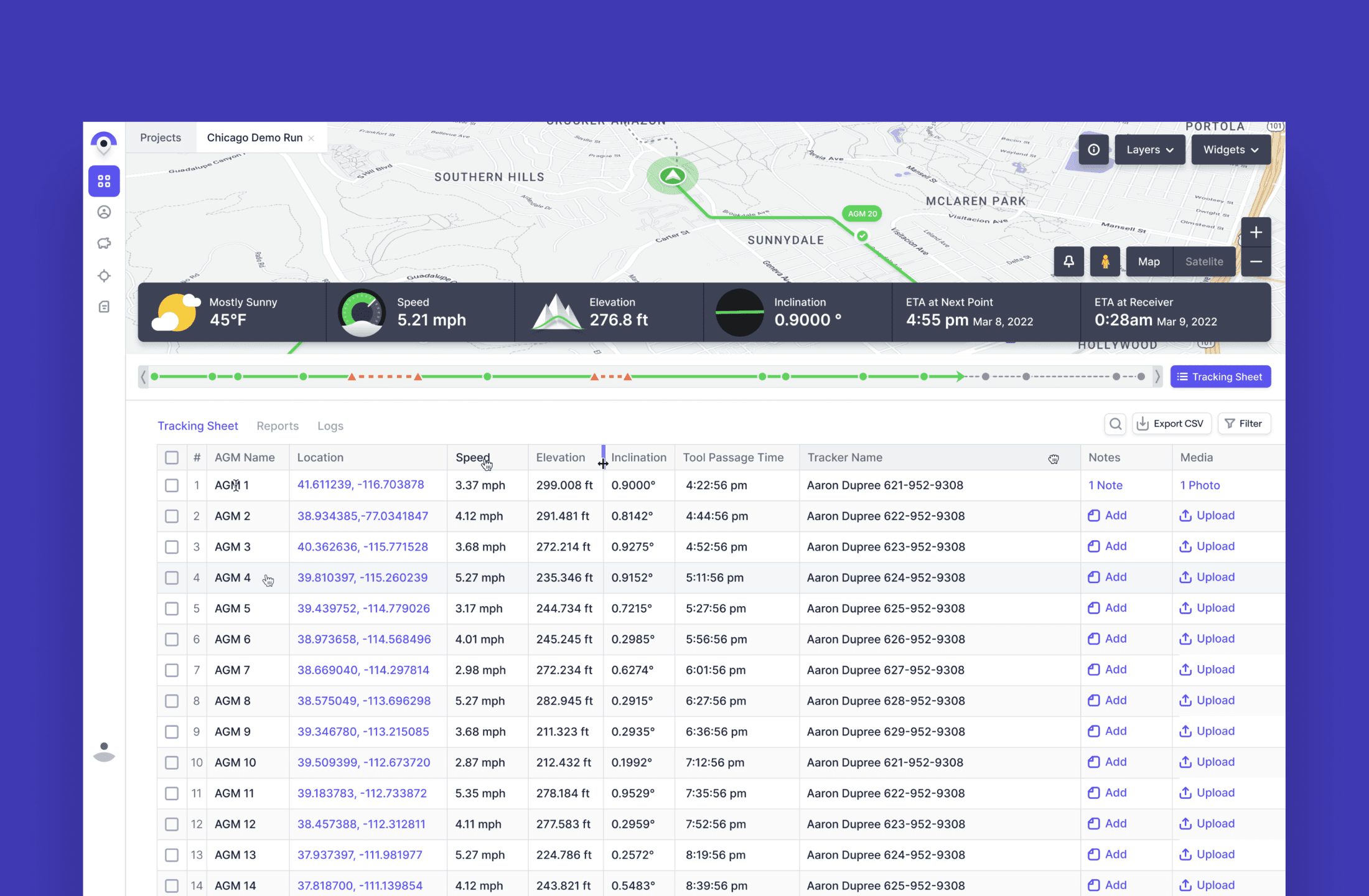Open the piggy bank sidebar icon
The width and height of the screenshot is (1369, 896).
point(104,243)
